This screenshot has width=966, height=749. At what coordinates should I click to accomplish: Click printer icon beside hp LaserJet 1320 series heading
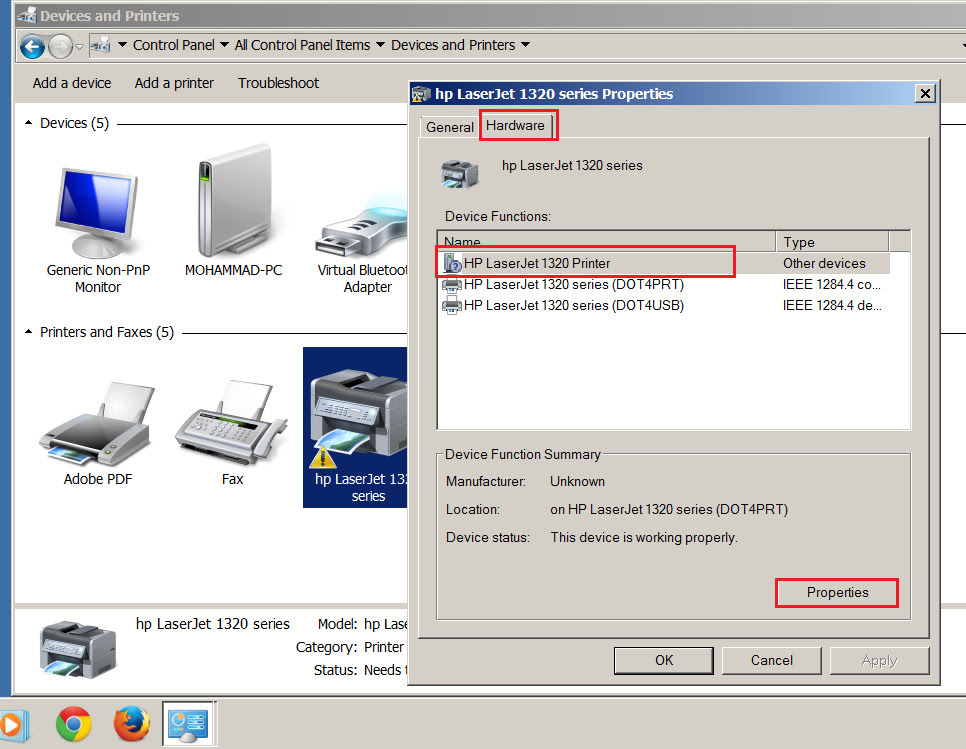pyautogui.click(x=460, y=173)
